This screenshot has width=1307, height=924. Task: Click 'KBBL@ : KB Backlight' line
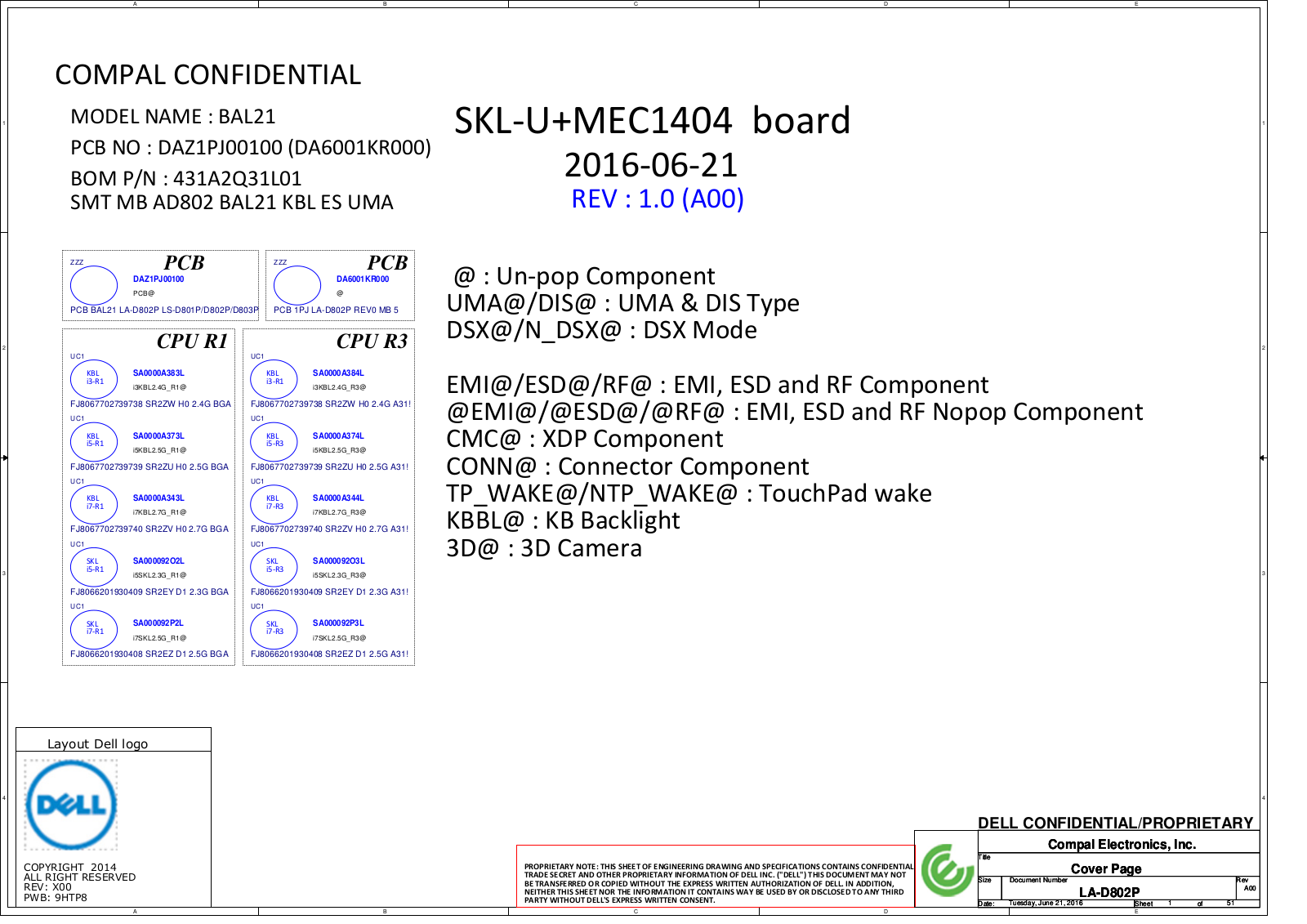click(x=563, y=520)
